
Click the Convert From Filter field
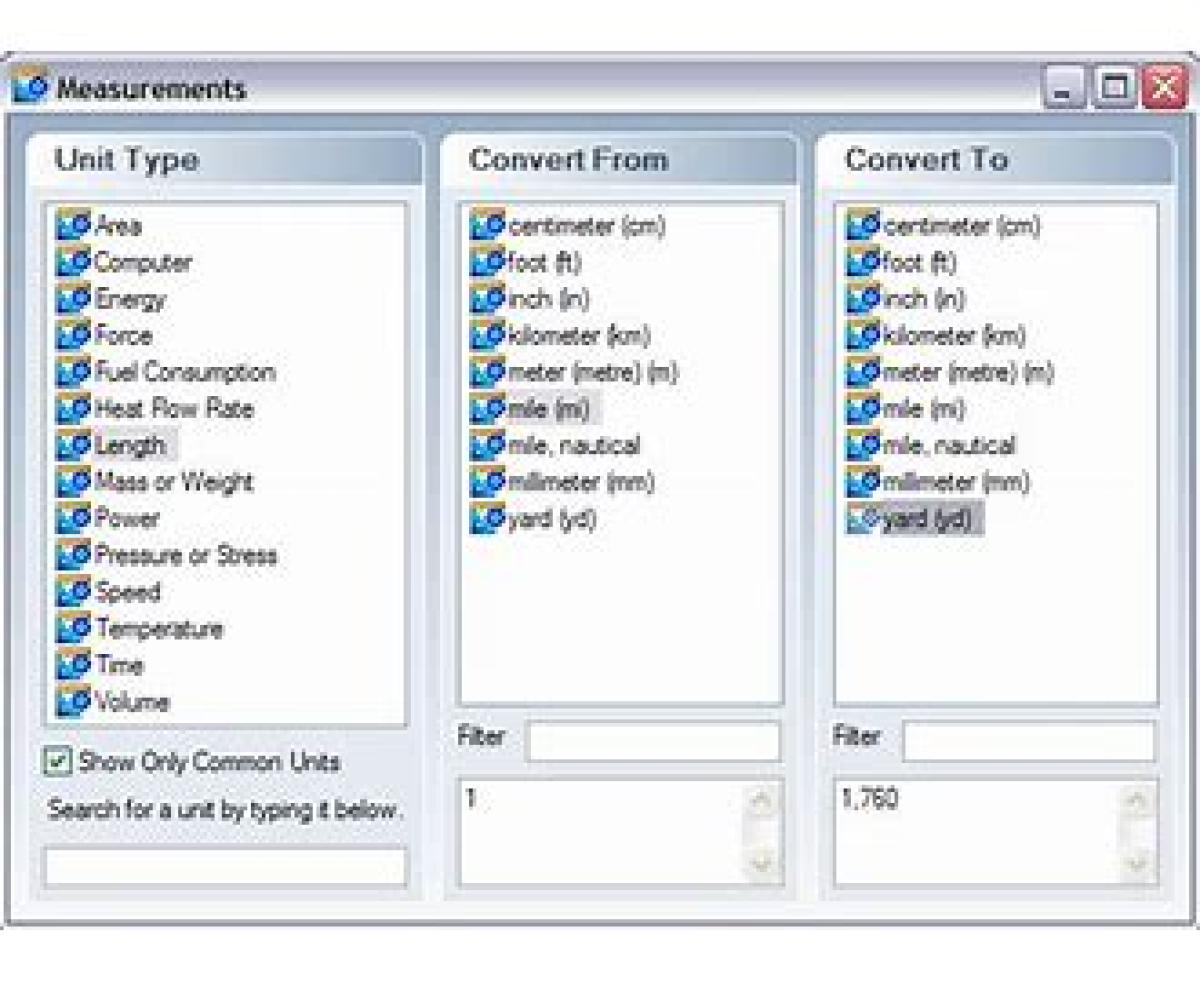point(653,742)
